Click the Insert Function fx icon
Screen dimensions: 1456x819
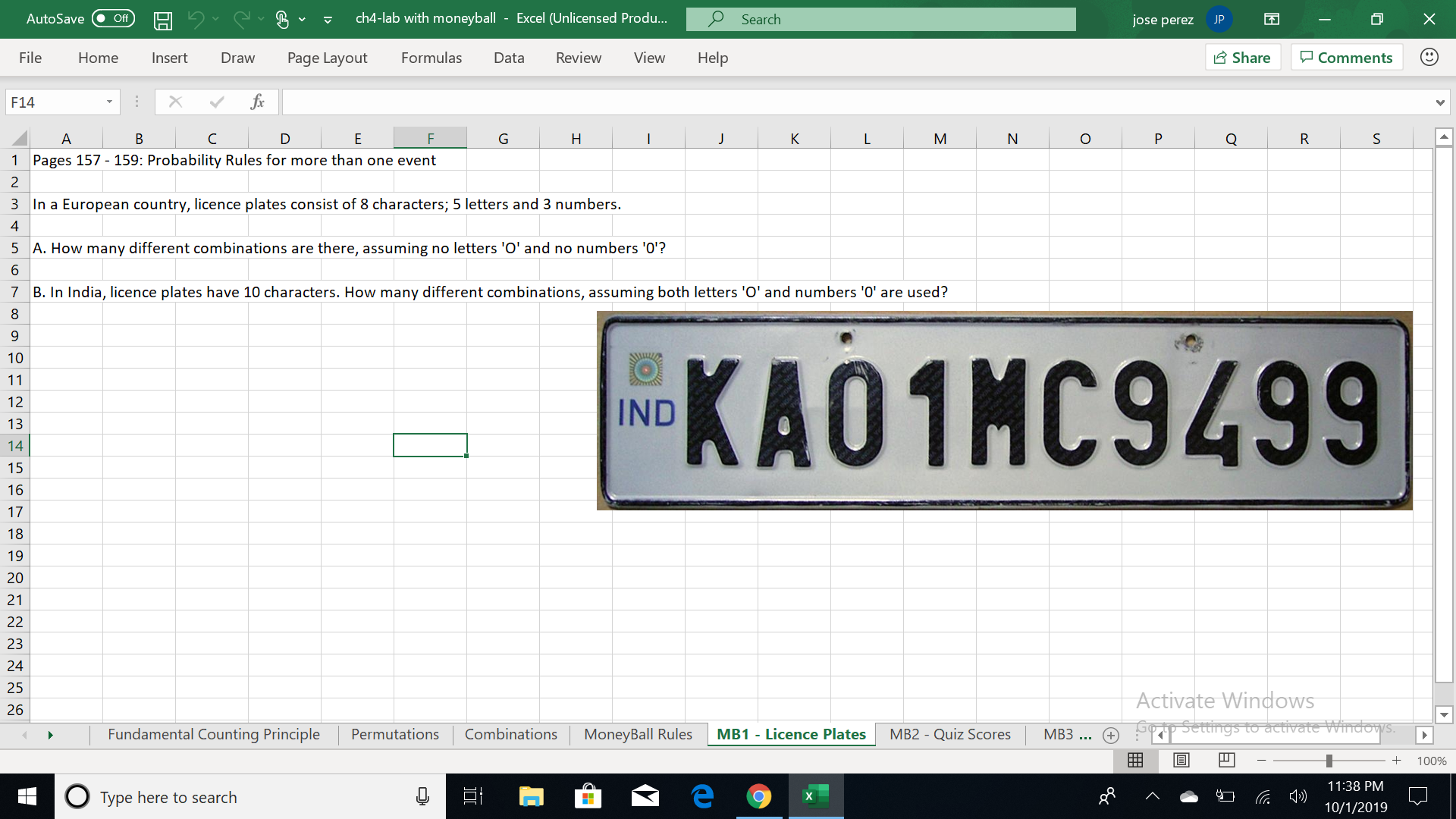(257, 102)
